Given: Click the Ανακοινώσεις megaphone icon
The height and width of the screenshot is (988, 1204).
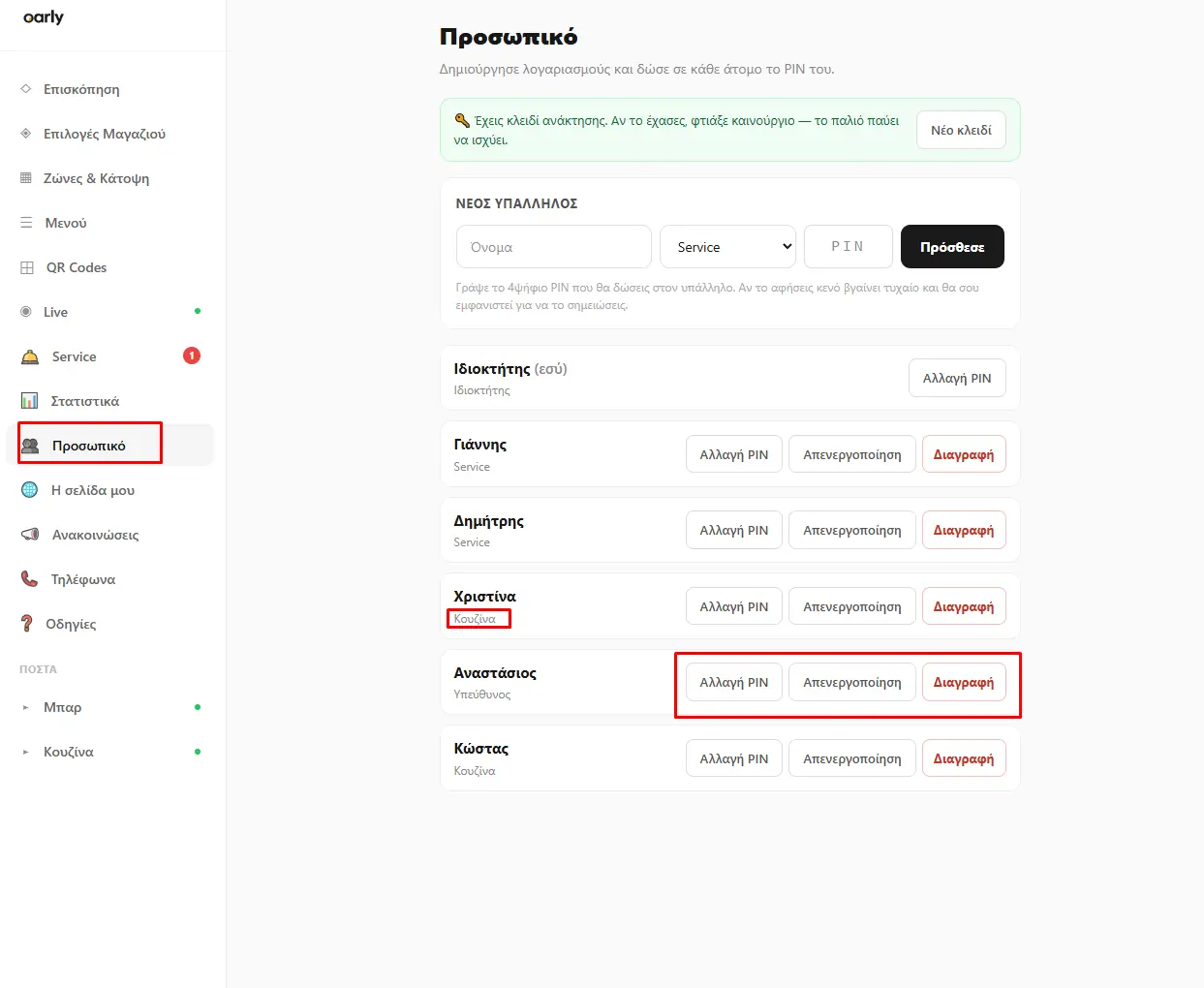Looking at the screenshot, I should click(30, 535).
